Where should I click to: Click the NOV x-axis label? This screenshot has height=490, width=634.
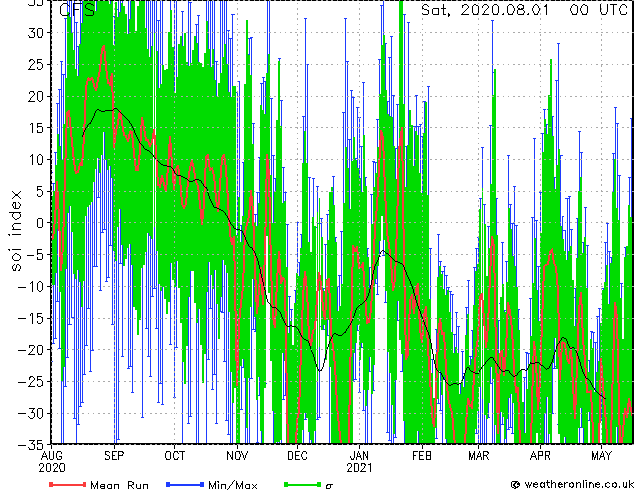[x=237, y=456]
